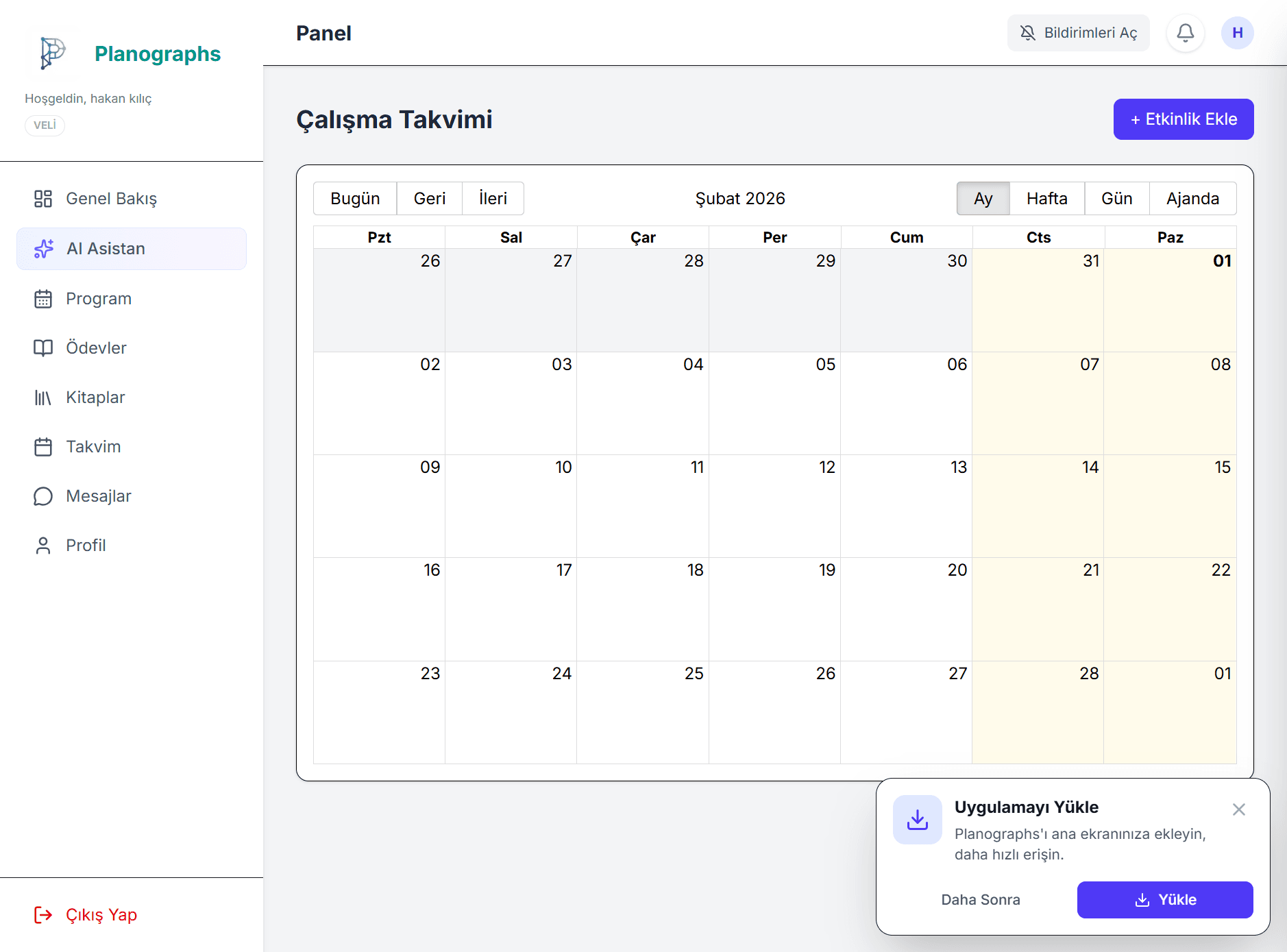The width and height of the screenshot is (1287, 952).
Task: Enable notifications with Bildirimleri Aç
Action: click(1078, 33)
